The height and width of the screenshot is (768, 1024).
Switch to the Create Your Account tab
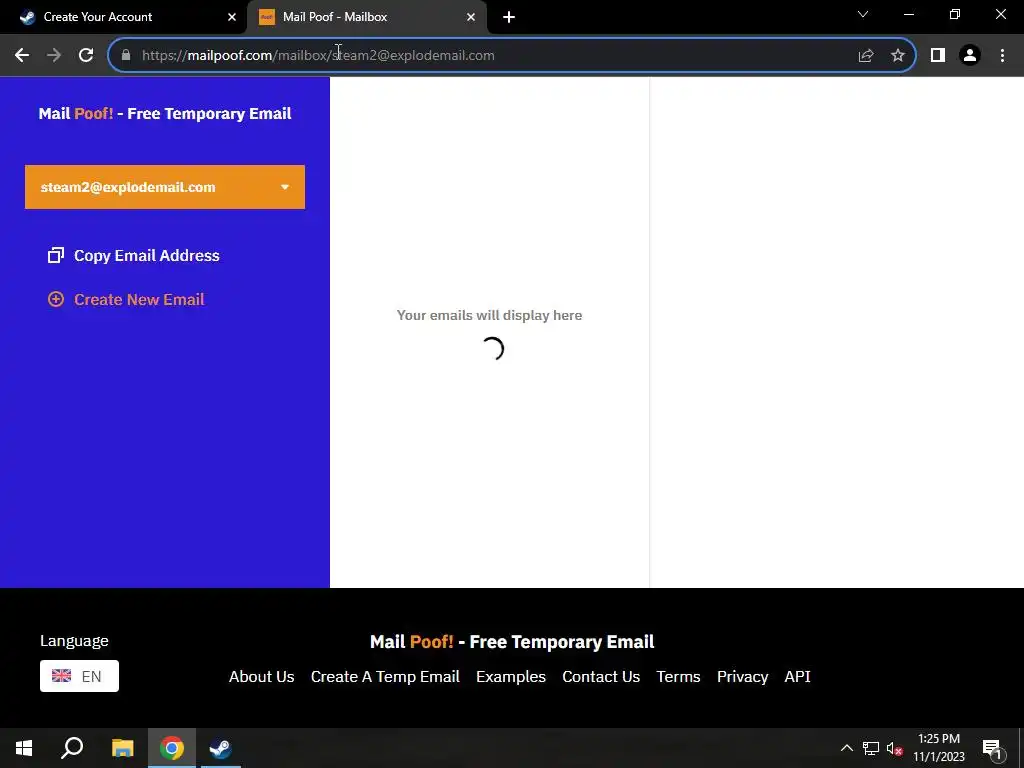pos(123,18)
